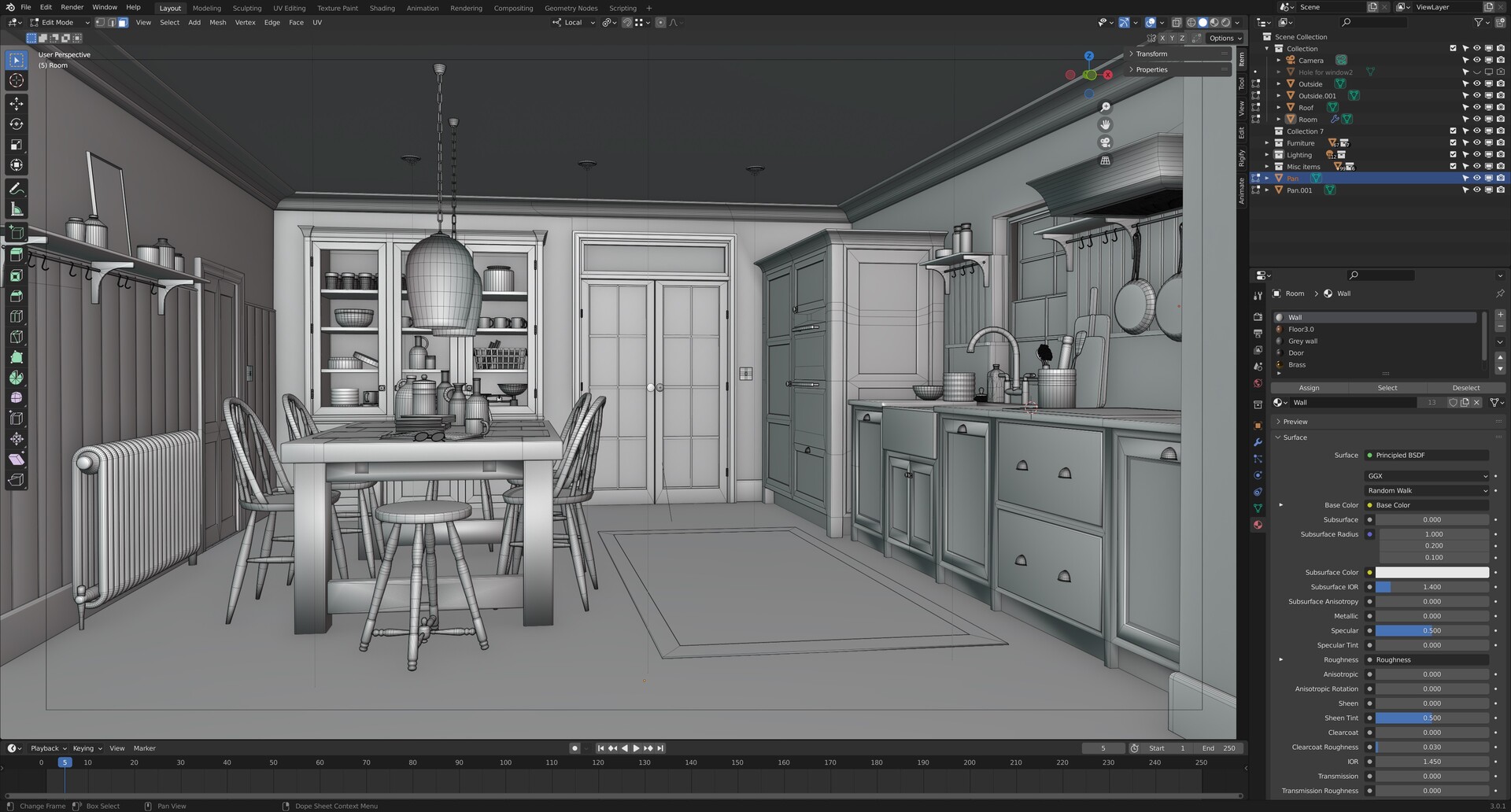Viewport: 1511px width, 812px height.
Task: Switch to the Shading workspace tab
Action: (382, 8)
